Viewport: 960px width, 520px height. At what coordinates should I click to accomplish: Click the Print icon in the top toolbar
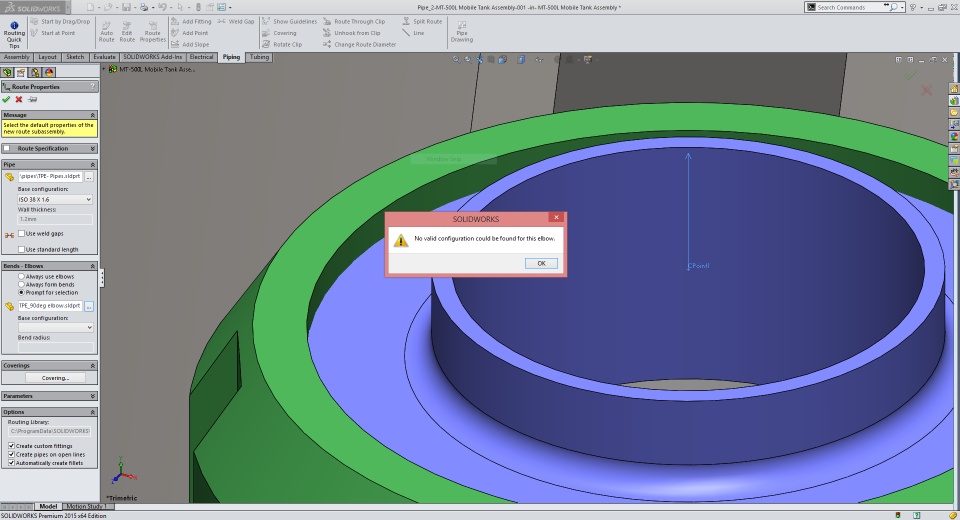click(x=144, y=7)
